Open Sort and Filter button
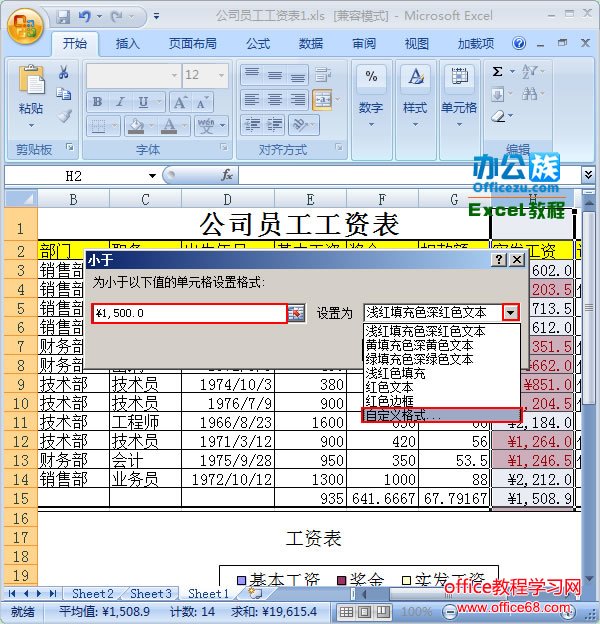 point(529,72)
